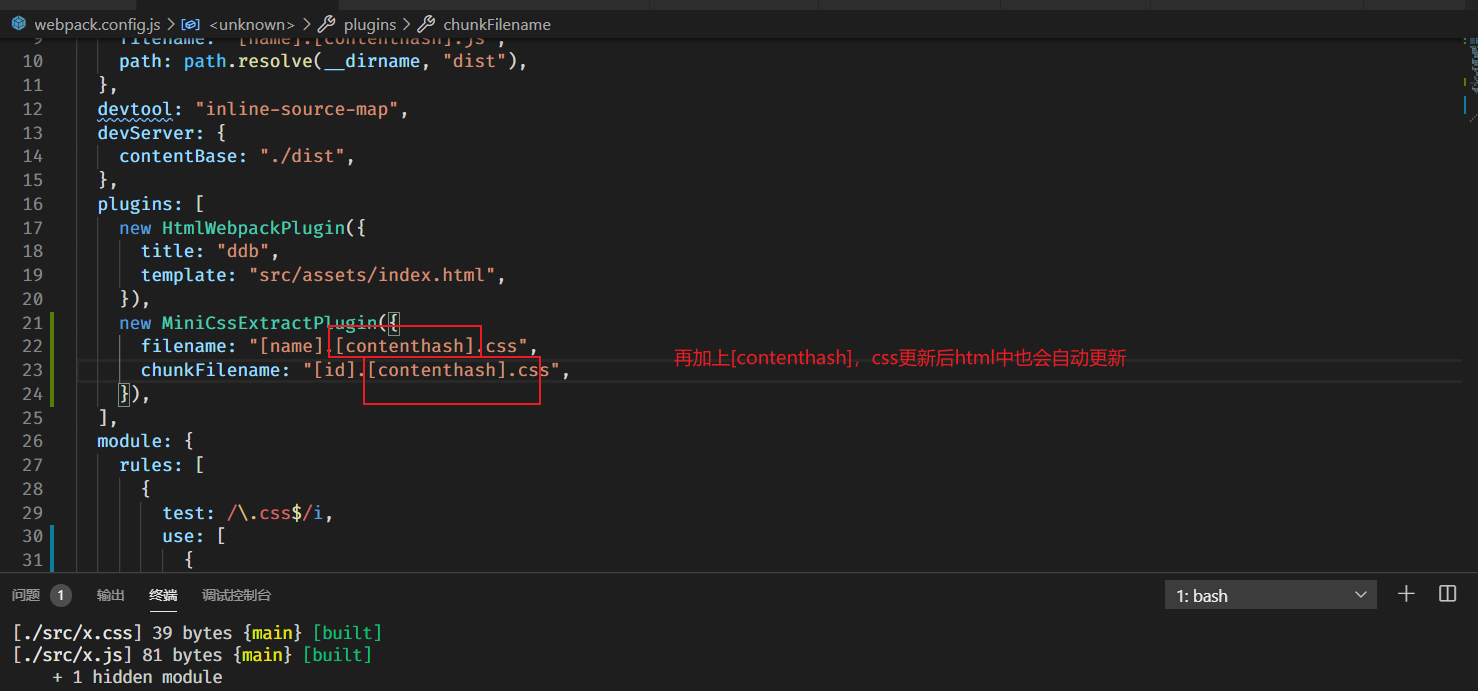Click "ddb" title string

[x=244, y=251]
